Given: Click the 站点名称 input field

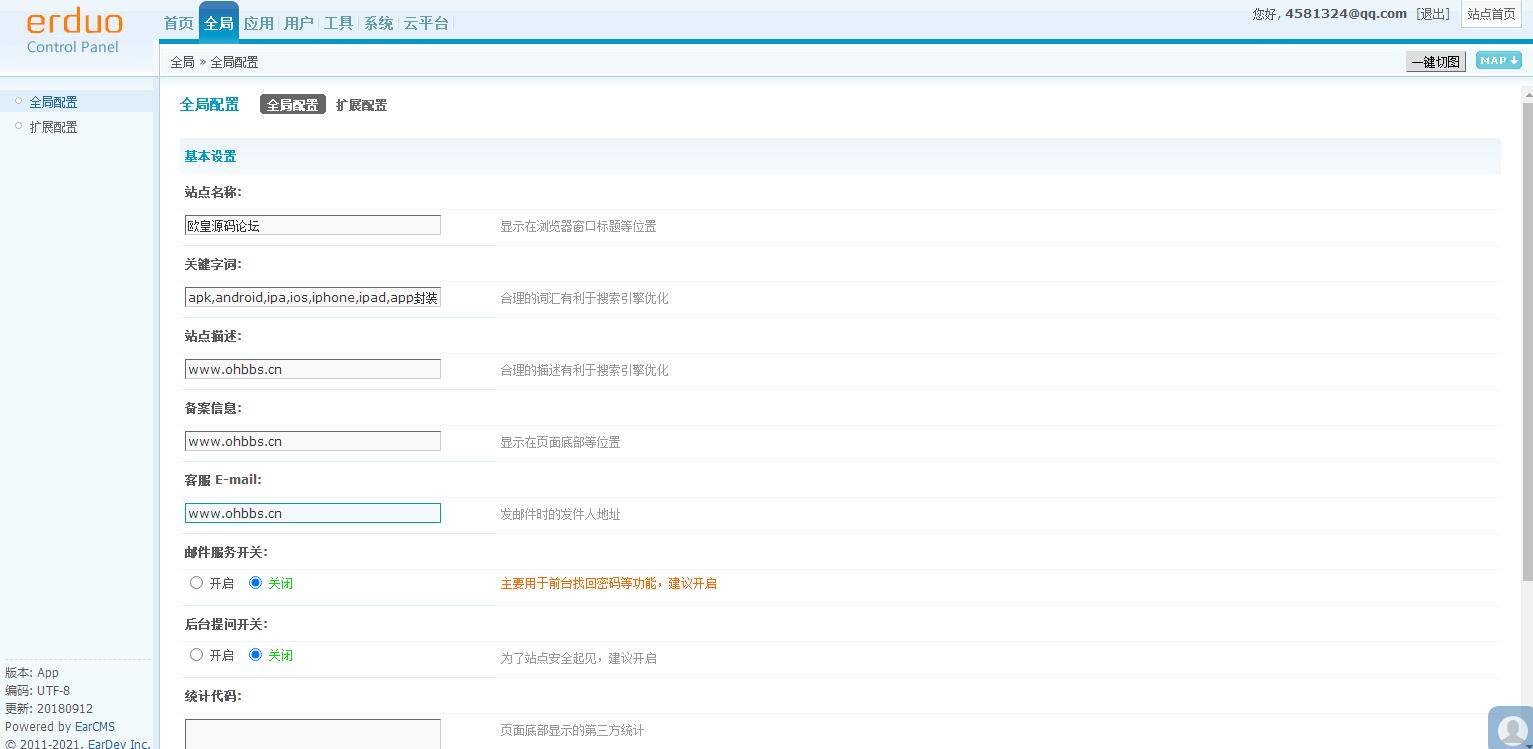Looking at the screenshot, I should (312, 226).
